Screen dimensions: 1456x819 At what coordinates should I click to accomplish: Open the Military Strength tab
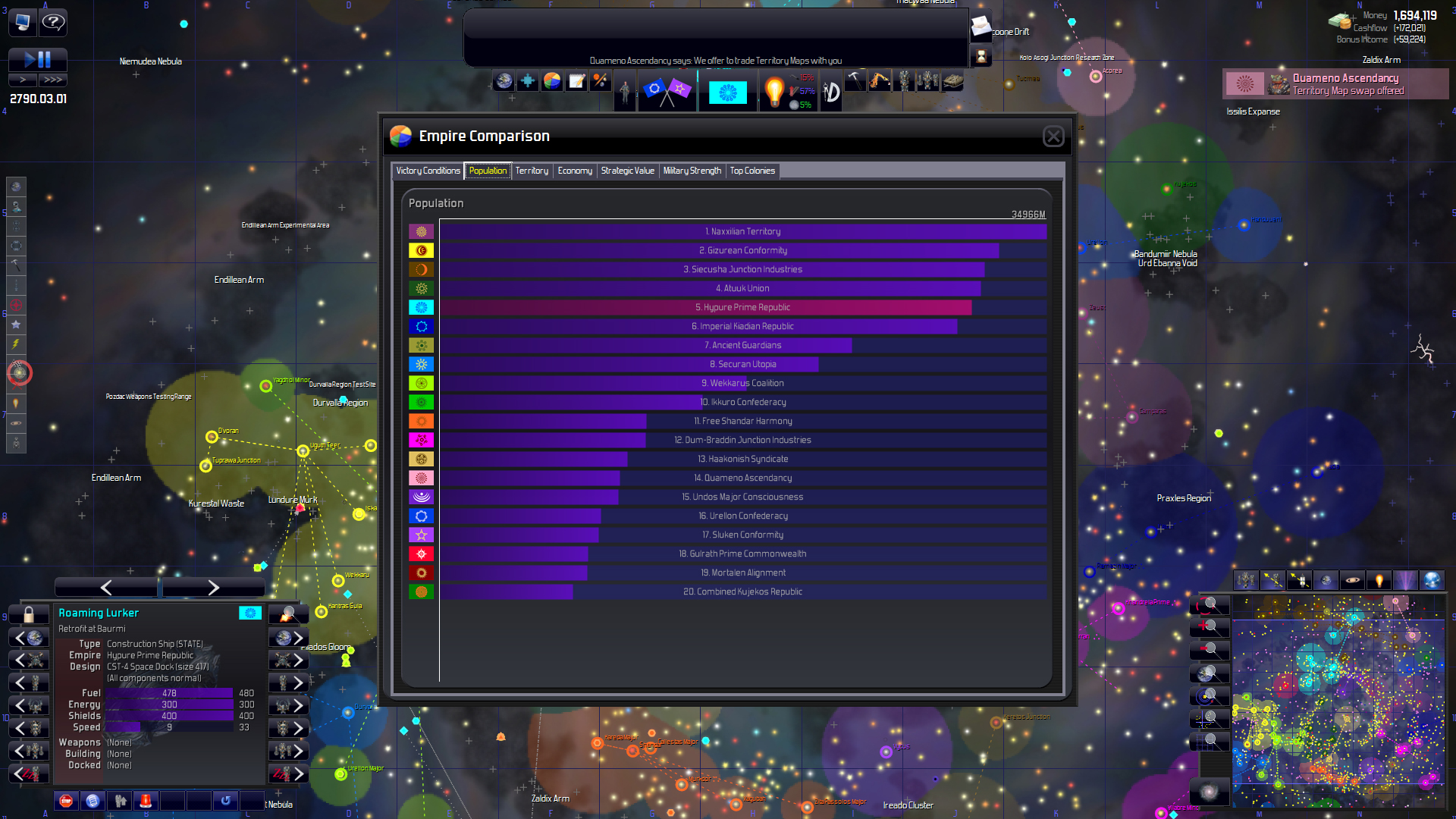692,171
